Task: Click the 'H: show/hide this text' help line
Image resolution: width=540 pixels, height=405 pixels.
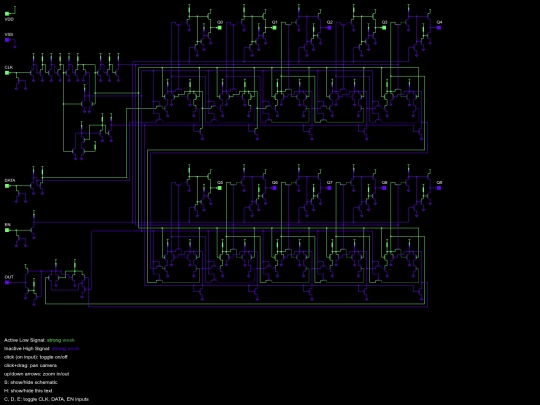Action: click(x=28, y=391)
